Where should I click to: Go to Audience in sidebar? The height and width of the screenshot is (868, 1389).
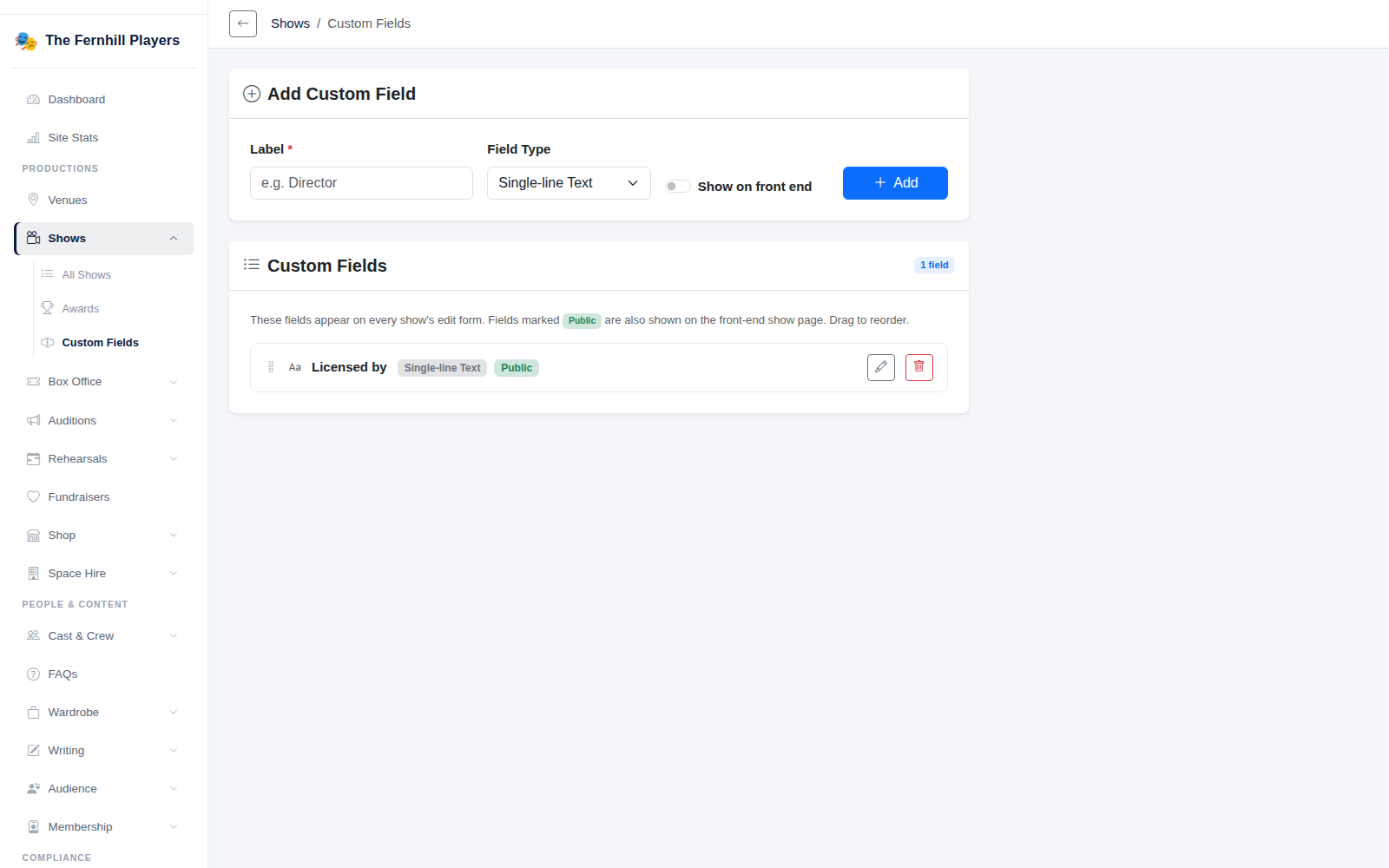(x=104, y=788)
